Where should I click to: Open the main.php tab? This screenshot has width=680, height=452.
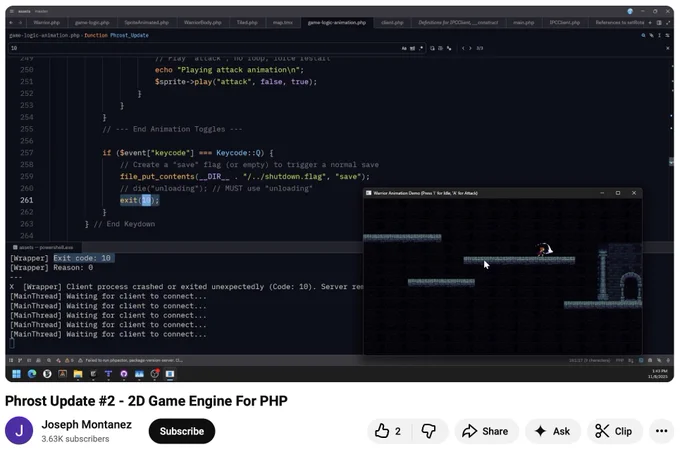[x=523, y=23]
